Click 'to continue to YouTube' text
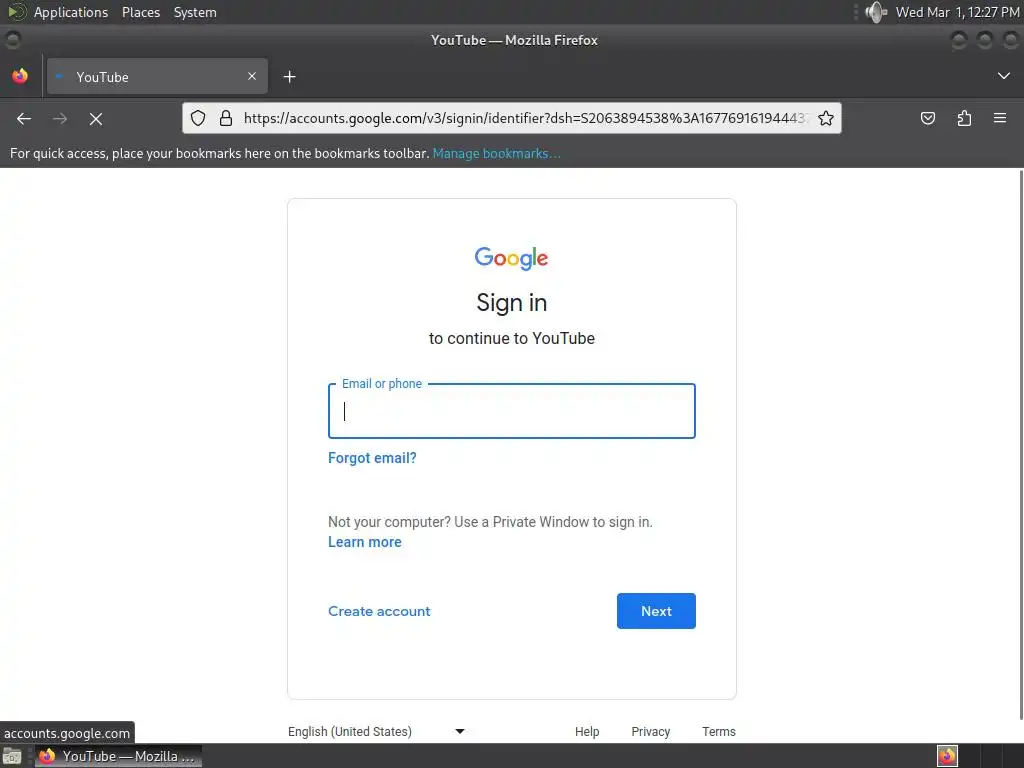 (x=511, y=338)
